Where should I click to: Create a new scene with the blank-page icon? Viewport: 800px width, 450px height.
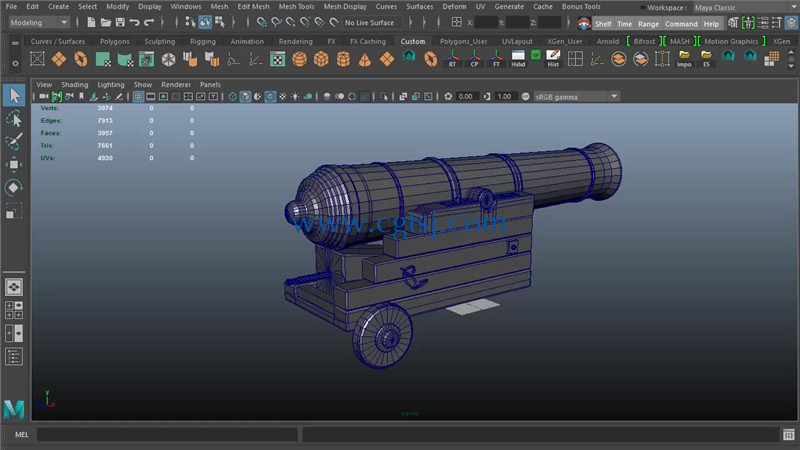click(x=91, y=22)
